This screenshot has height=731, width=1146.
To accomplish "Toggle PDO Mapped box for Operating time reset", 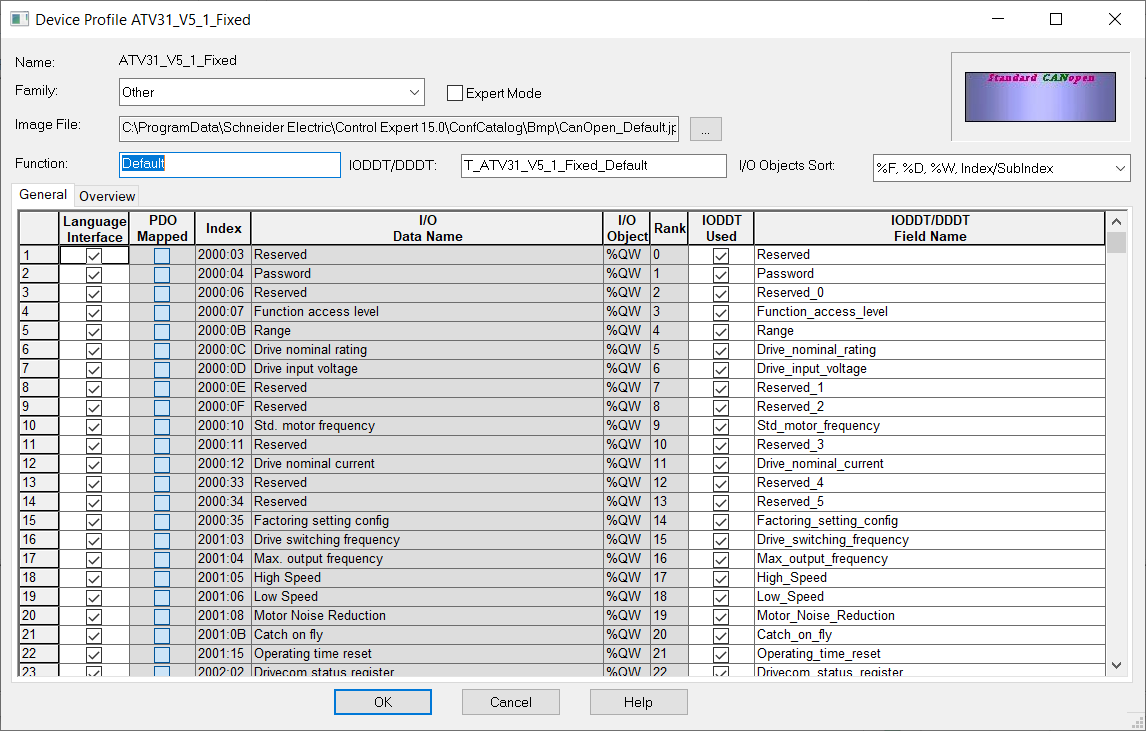I will click(x=162, y=654).
